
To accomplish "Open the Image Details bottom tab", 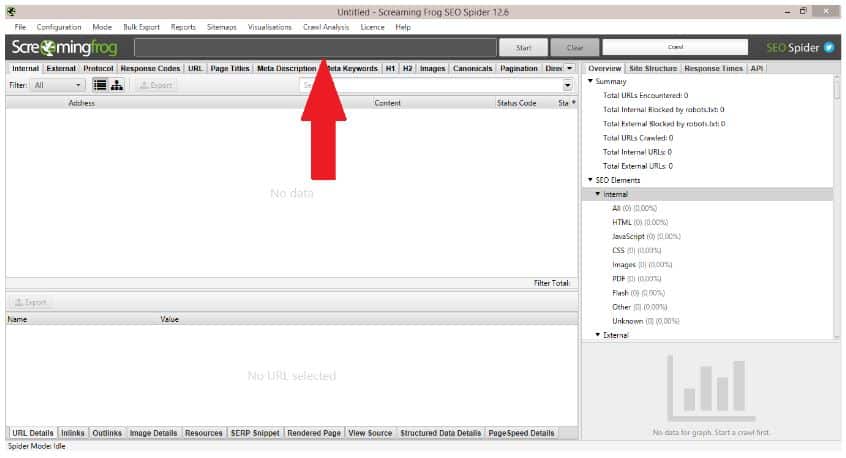I will (x=153, y=433).
